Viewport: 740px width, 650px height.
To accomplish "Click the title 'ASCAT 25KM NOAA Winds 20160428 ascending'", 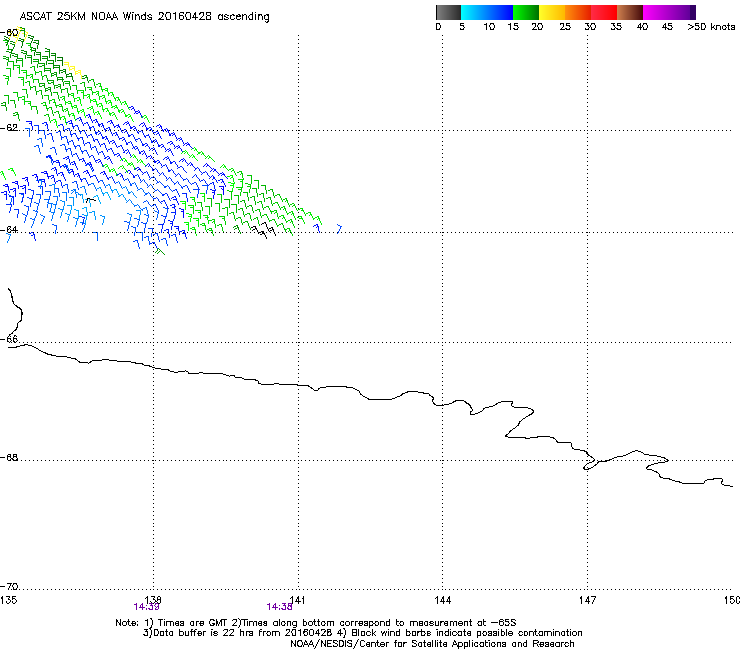I will pos(144,17).
